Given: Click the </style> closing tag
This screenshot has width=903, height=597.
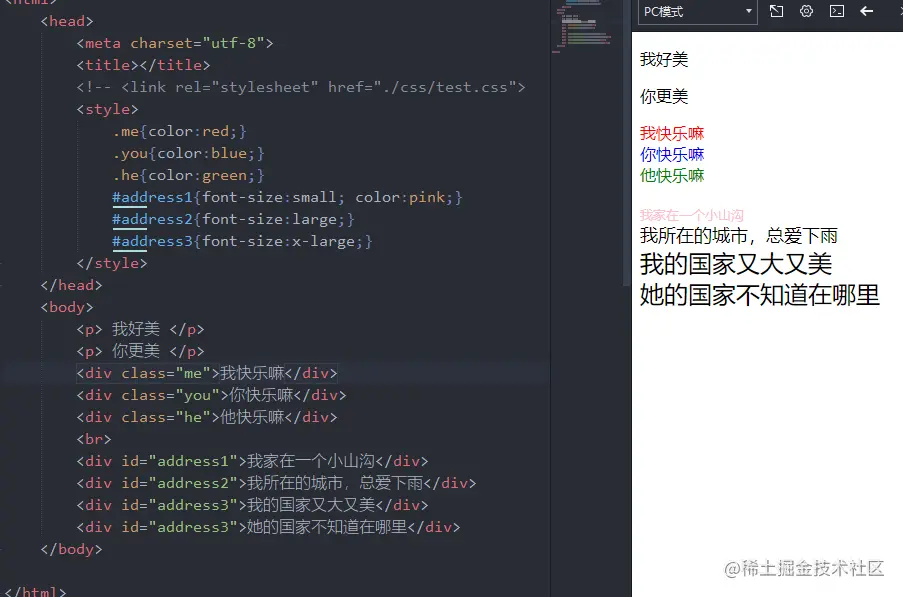Looking at the screenshot, I should click(x=112, y=263).
